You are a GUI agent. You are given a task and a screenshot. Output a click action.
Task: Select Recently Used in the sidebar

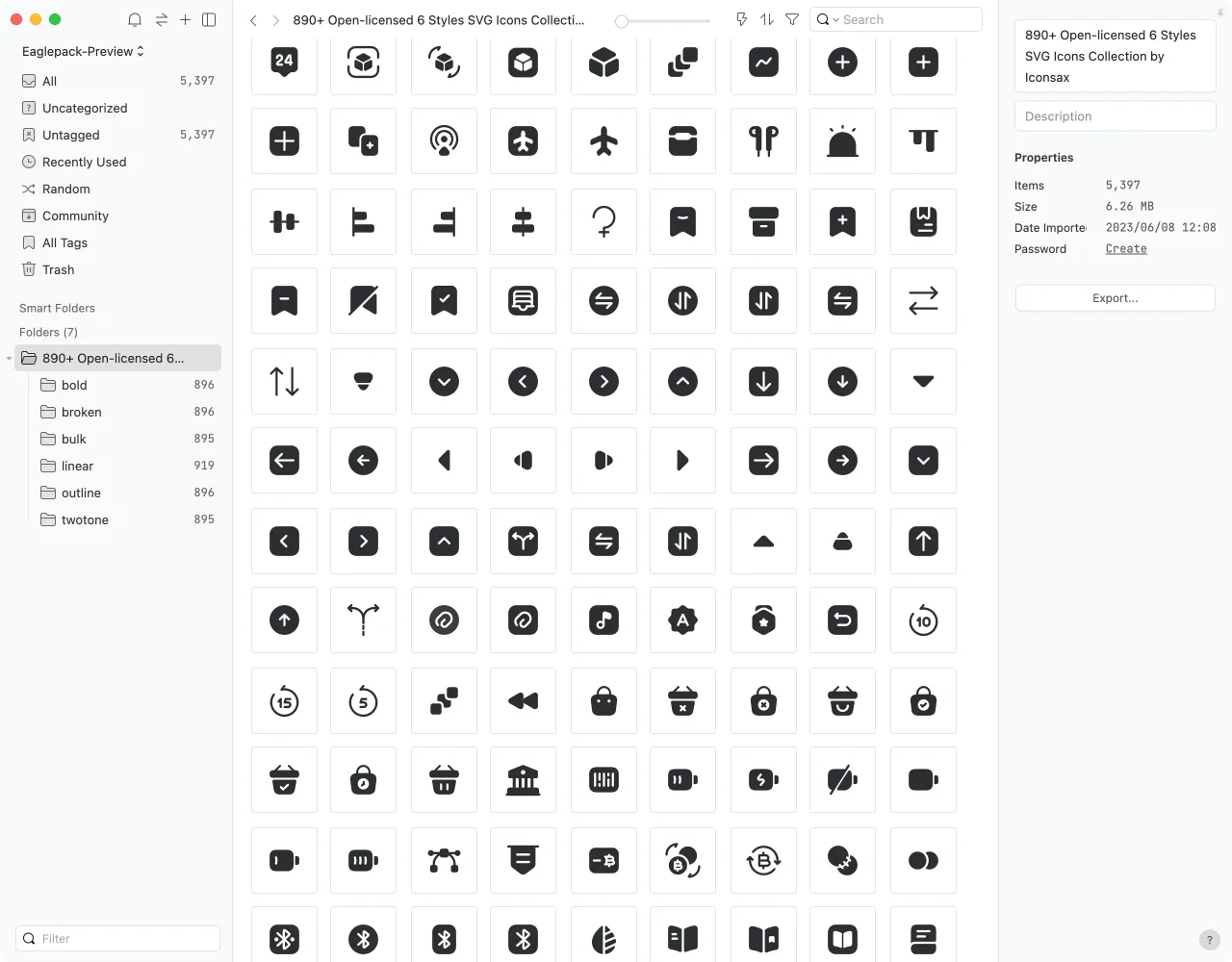pos(84,162)
